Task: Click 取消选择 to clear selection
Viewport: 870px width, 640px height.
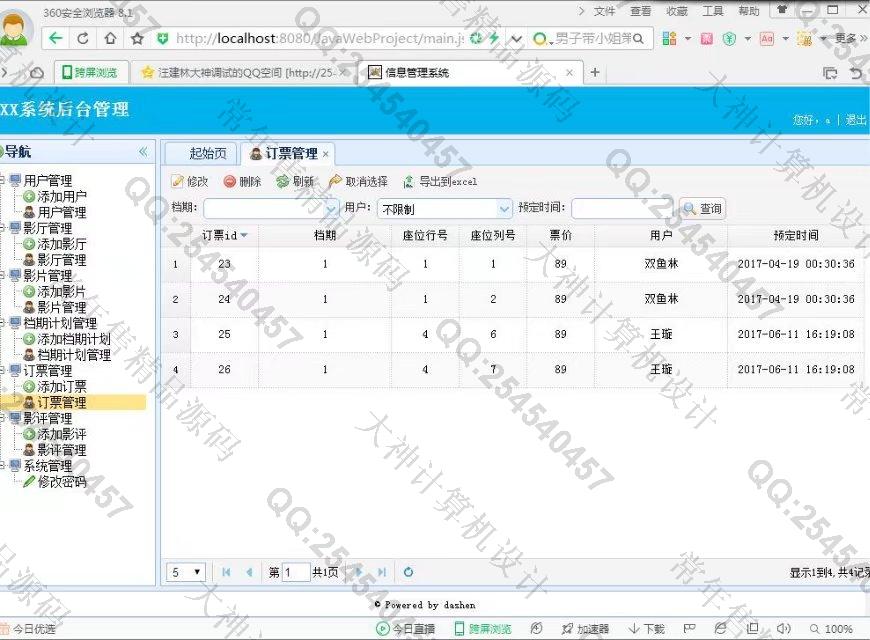Action: pos(358,182)
